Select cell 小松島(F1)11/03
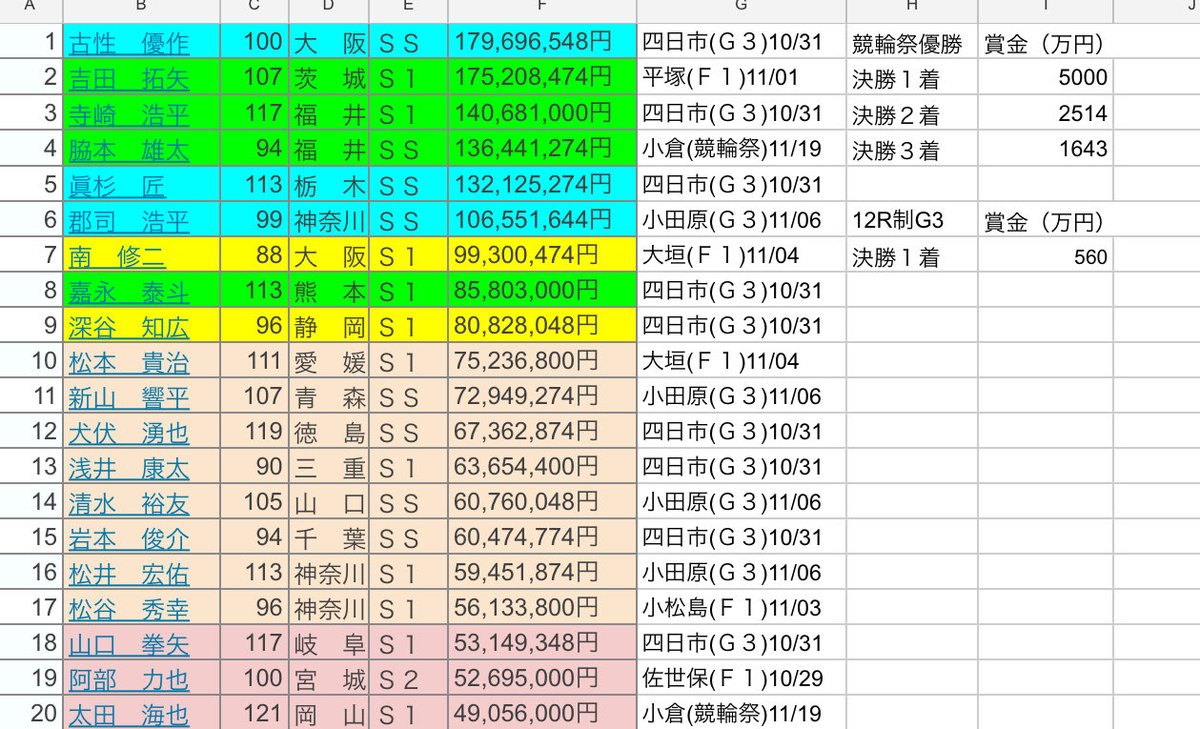1200x729 pixels. tap(742, 609)
